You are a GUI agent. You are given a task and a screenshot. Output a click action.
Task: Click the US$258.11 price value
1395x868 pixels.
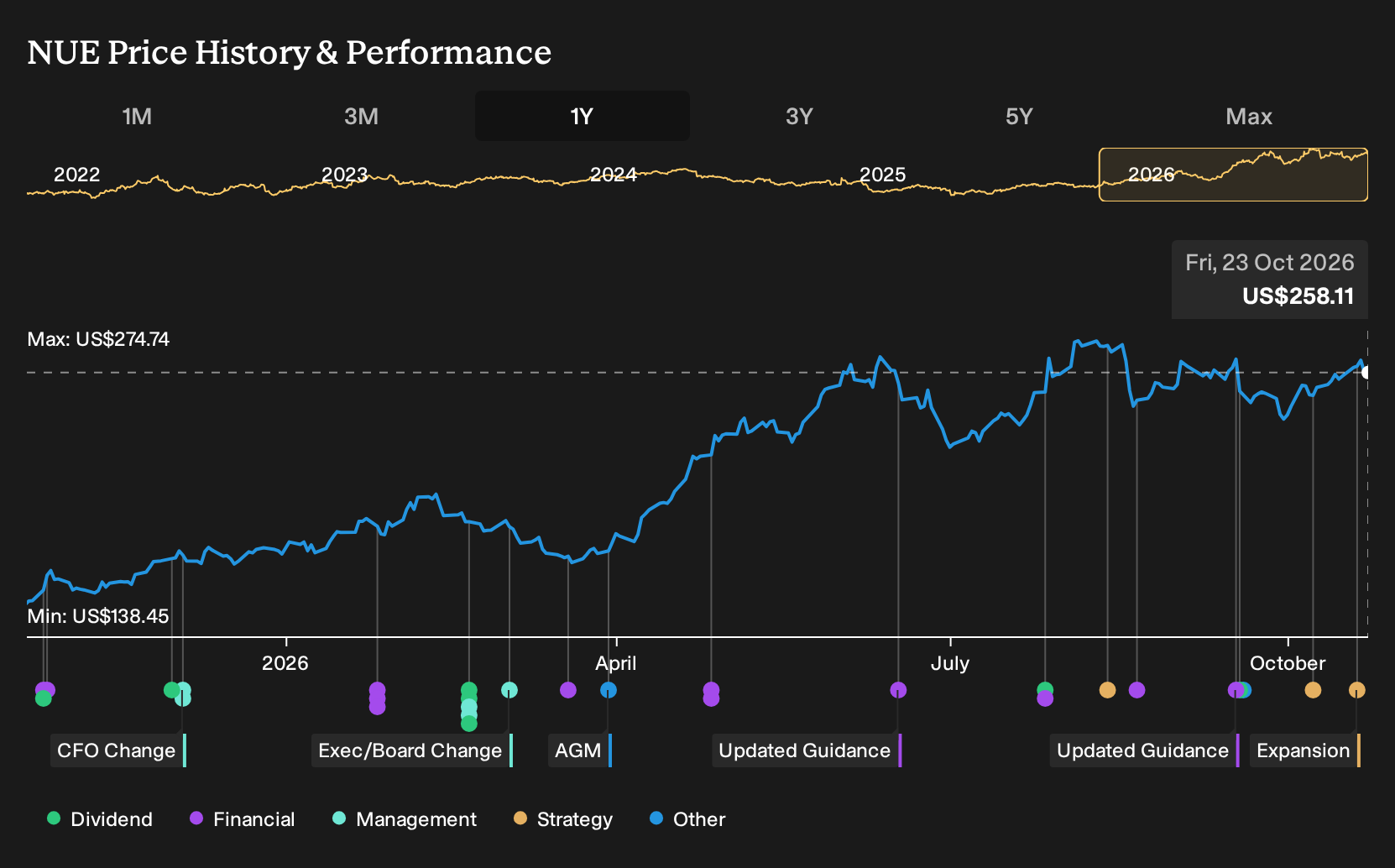pos(1298,296)
